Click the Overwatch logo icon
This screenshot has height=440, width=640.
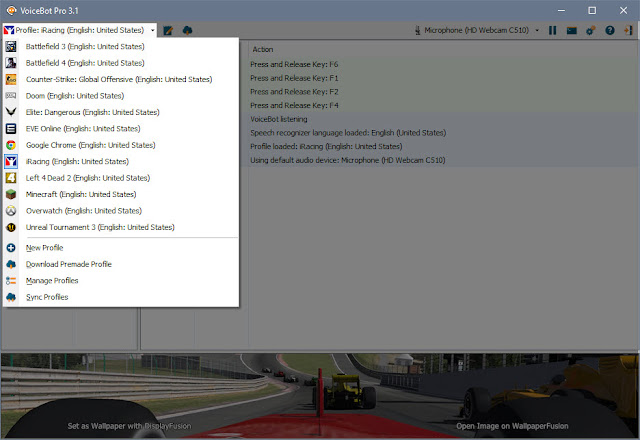(x=11, y=211)
